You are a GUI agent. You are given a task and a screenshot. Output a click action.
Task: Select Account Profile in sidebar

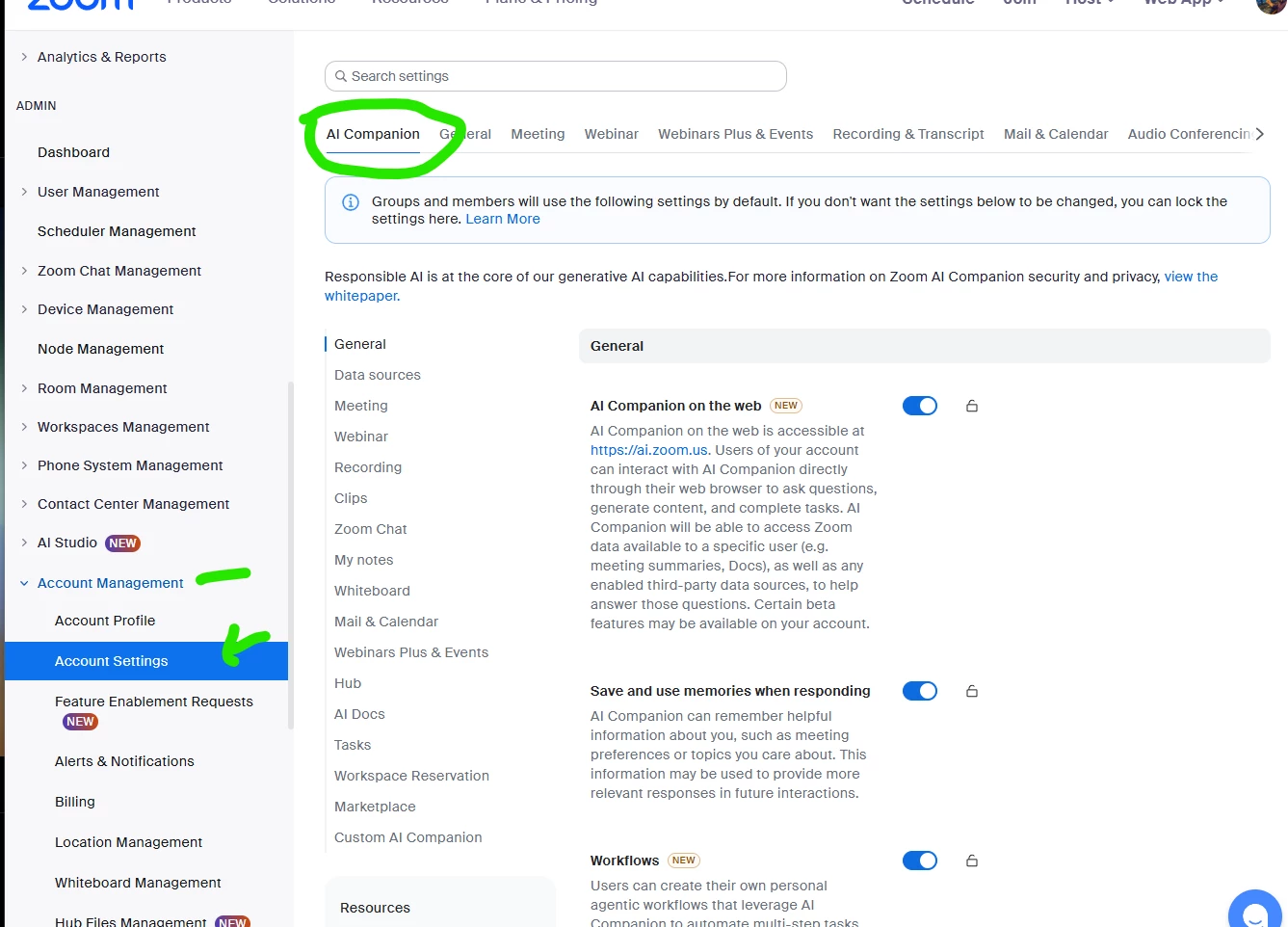click(105, 621)
